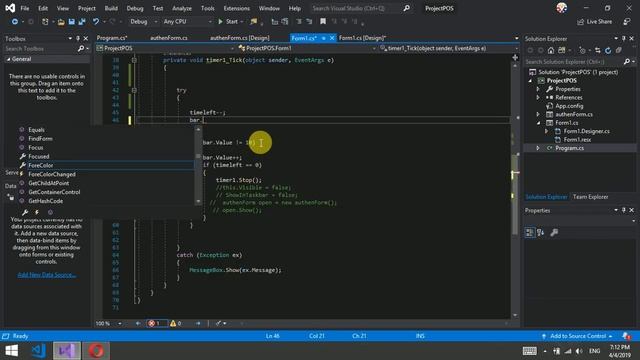
Task: Click the Open File folder icon
Action: coord(61,22)
